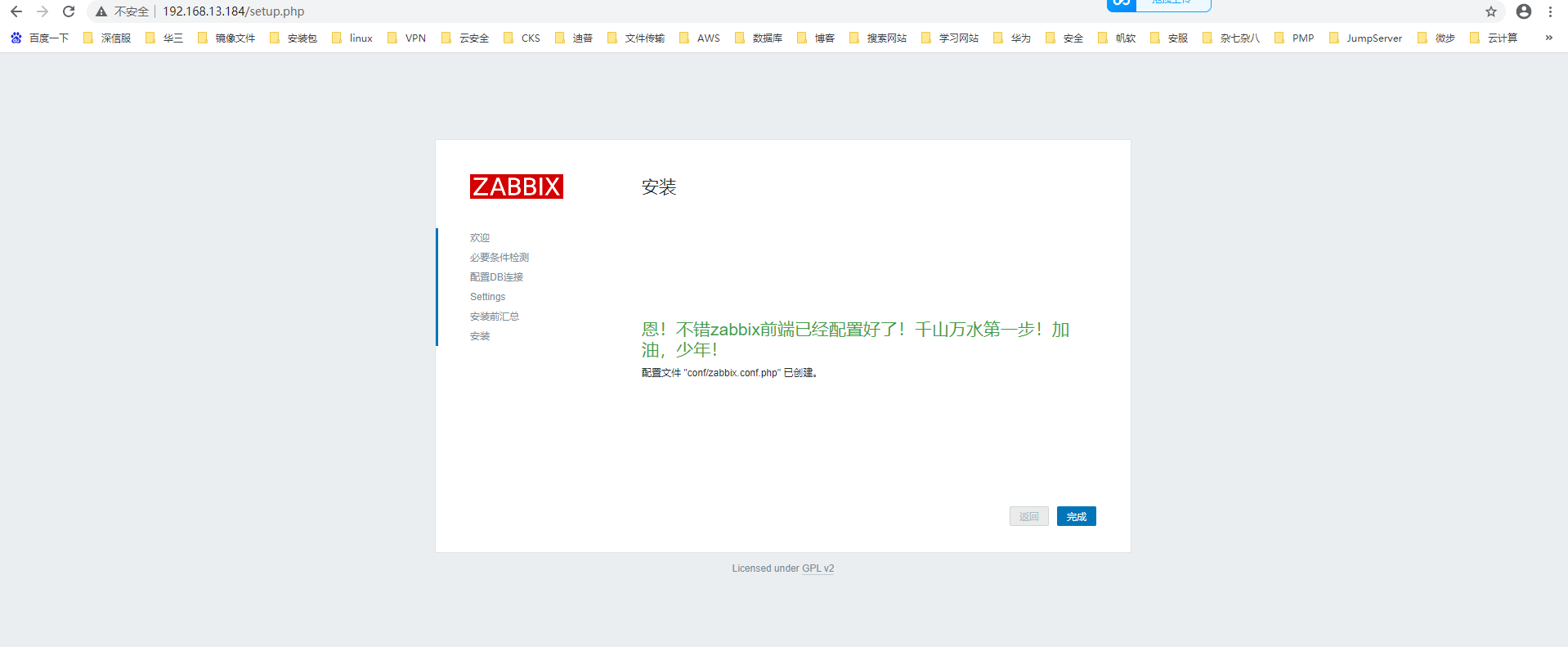Open the 百度一下 bookmark
Viewport: 1568px width, 647px height.
pos(39,38)
